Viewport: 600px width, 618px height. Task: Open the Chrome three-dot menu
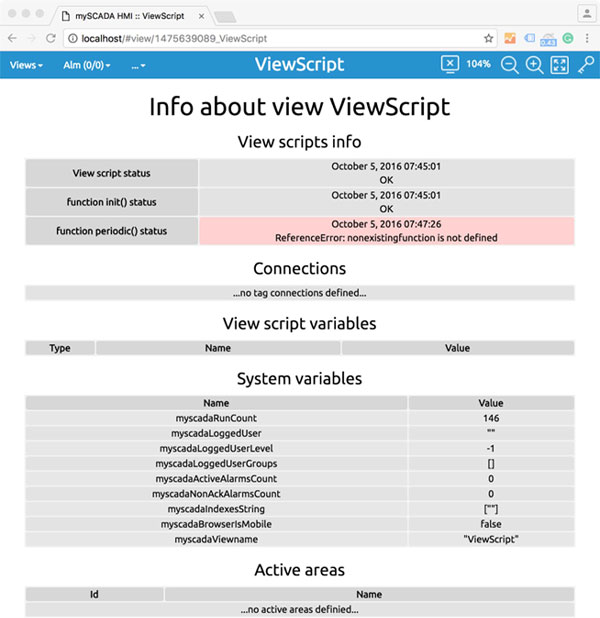point(587,38)
